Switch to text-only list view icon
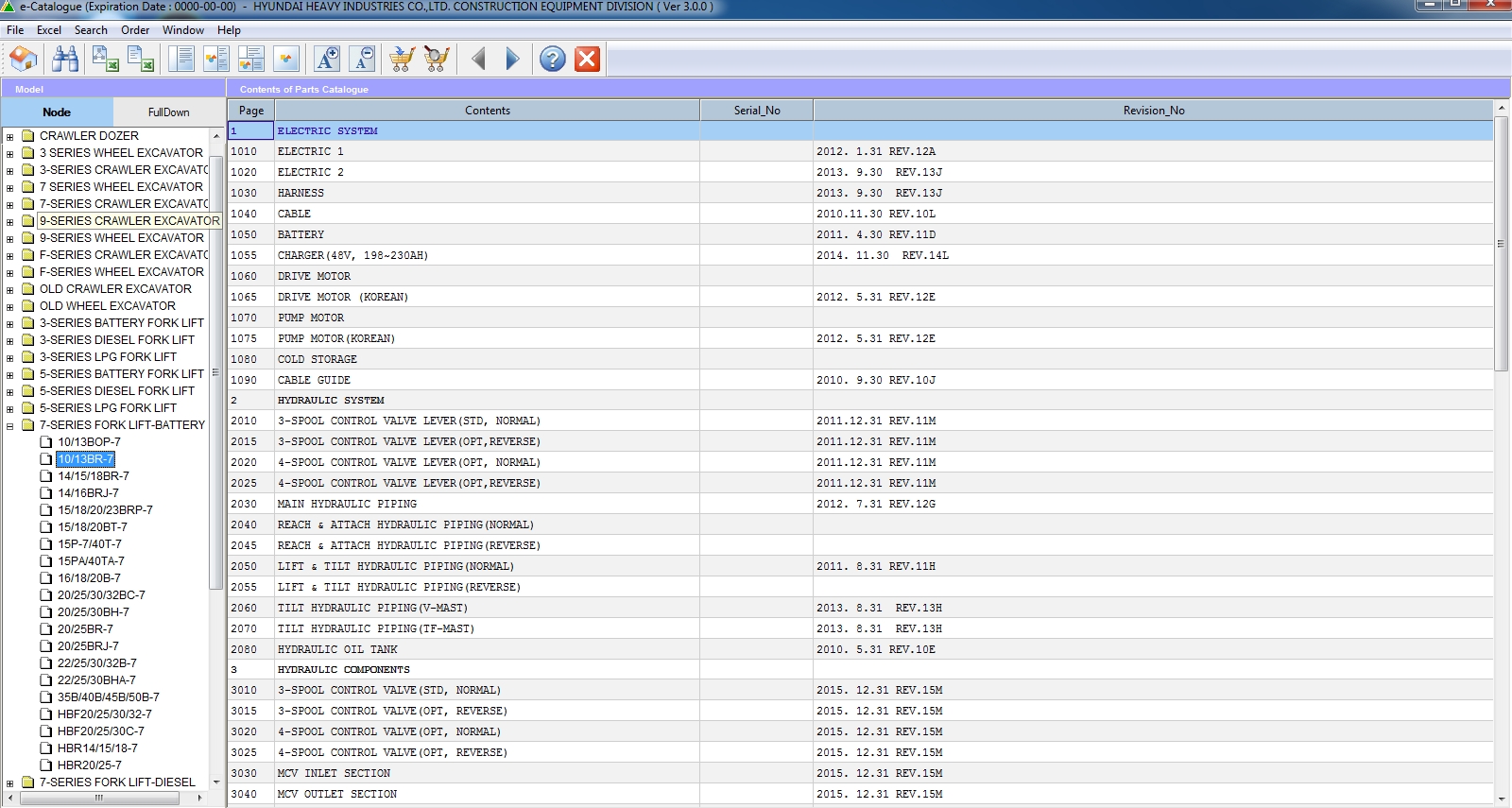Image resolution: width=1512 pixels, height=808 pixels. coord(180,60)
